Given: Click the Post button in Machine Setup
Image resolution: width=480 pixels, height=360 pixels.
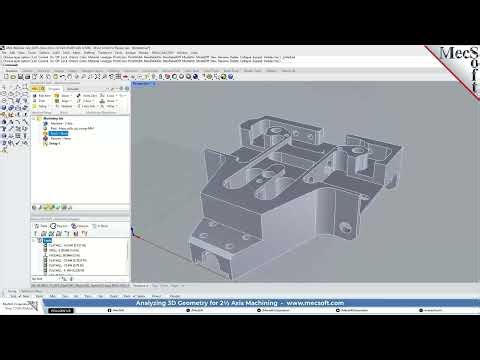Looking at the screenshot, I should [x=39, y=101].
